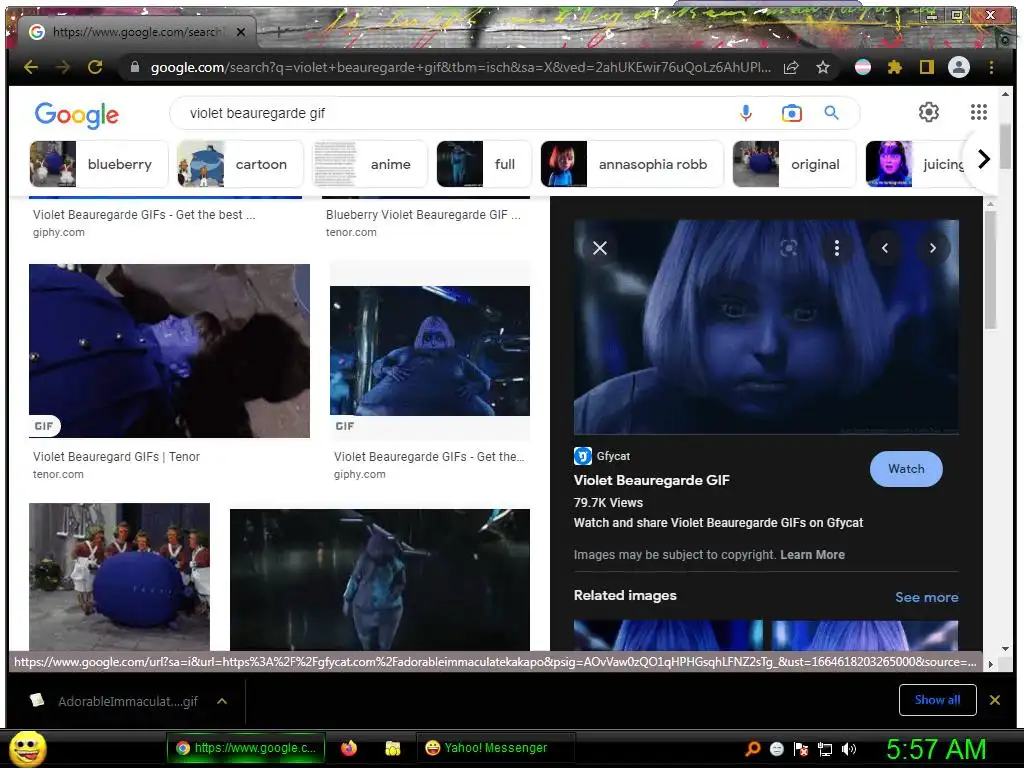Click the tray search magnifier icon
The image size is (1024, 768).
752,749
